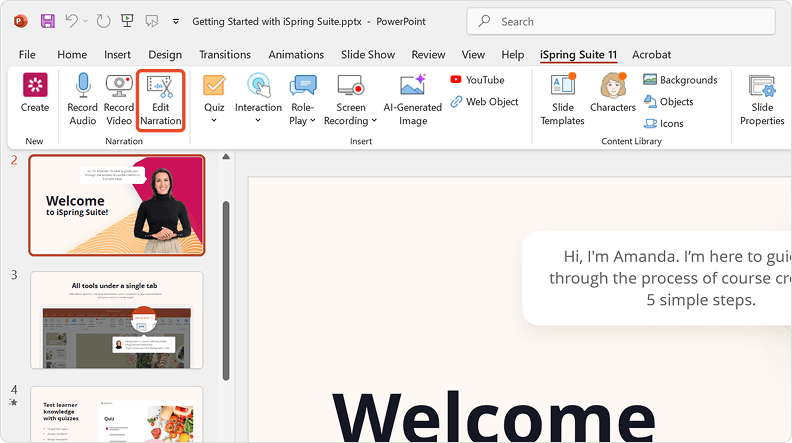Click the large Welcome title on the slide
Viewport: 792px width, 443px height.
tap(493, 415)
